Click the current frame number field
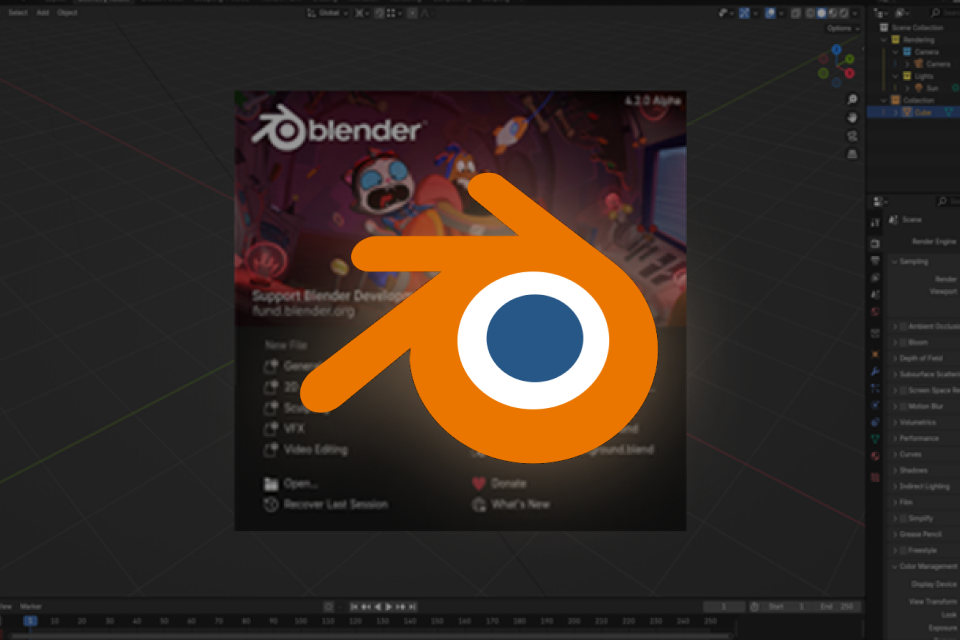Viewport: 960px width, 640px height. (x=724, y=606)
